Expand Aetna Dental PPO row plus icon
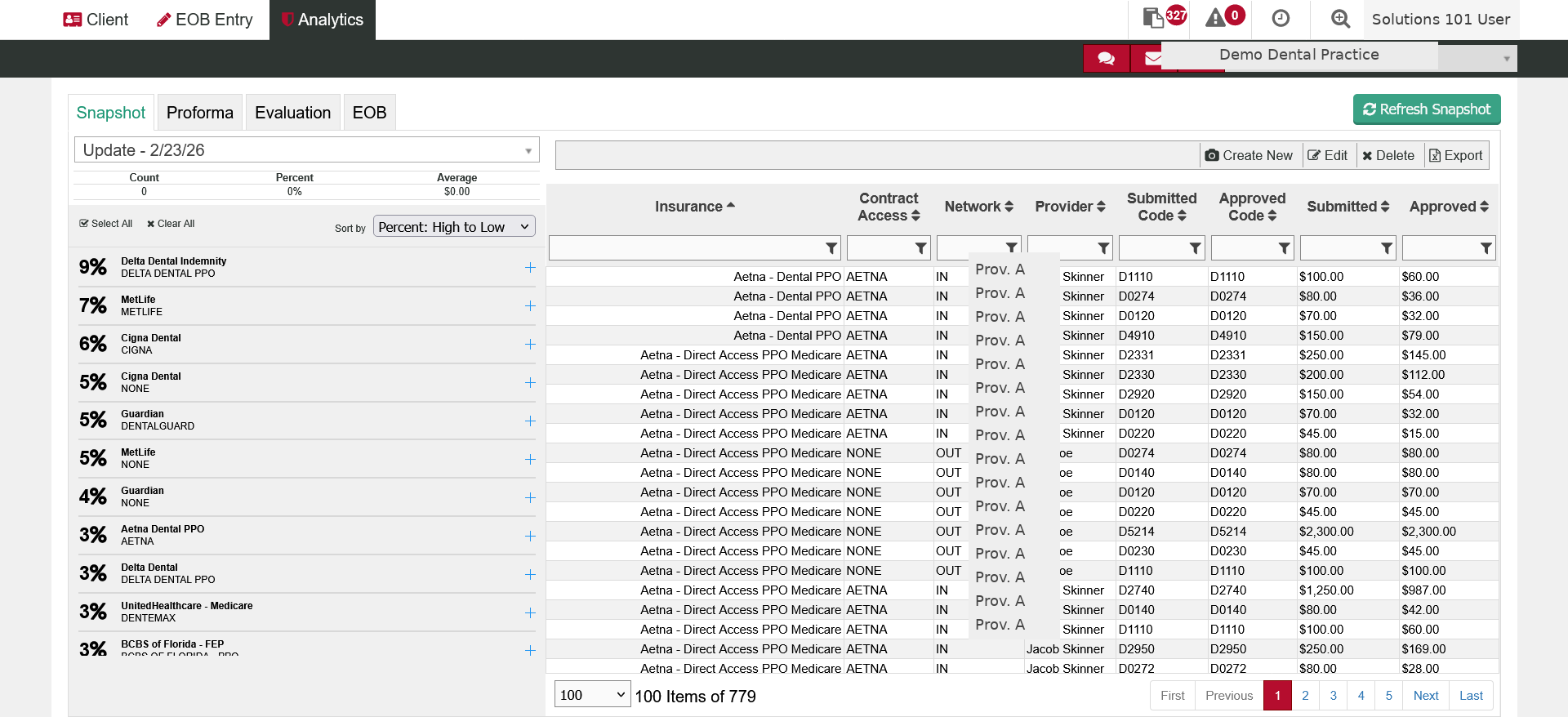 tap(530, 536)
